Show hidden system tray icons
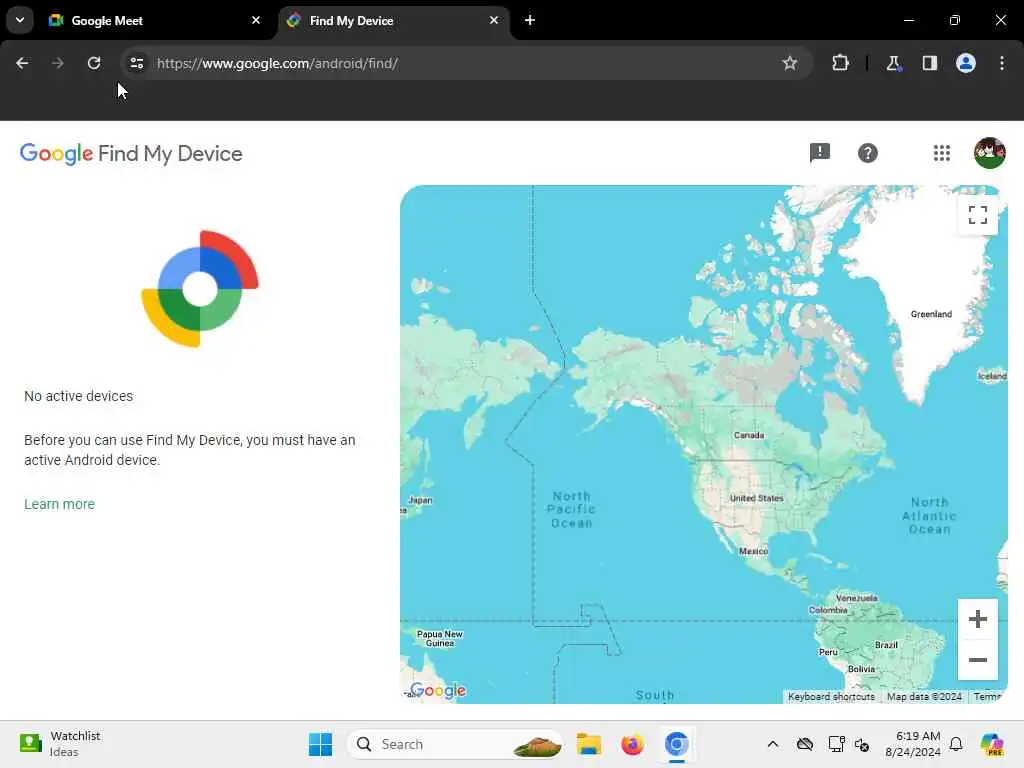 point(773,744)
